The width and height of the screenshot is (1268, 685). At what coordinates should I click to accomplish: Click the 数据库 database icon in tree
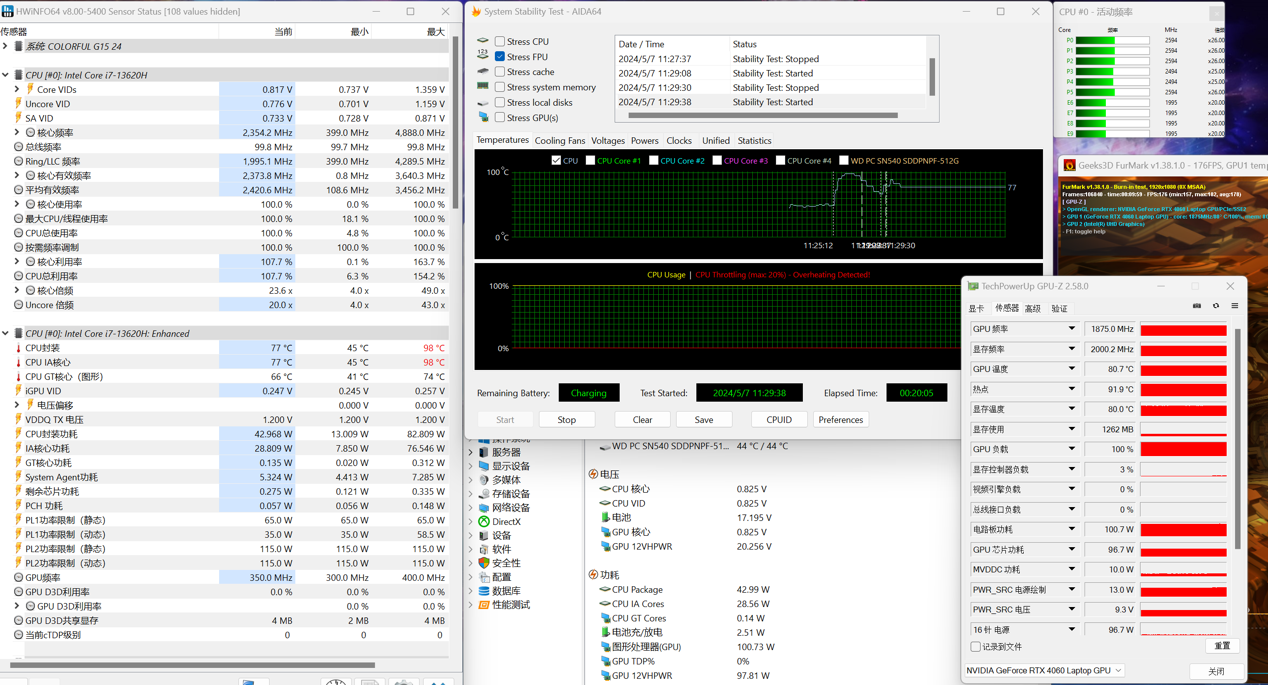[x=484, y=591]
